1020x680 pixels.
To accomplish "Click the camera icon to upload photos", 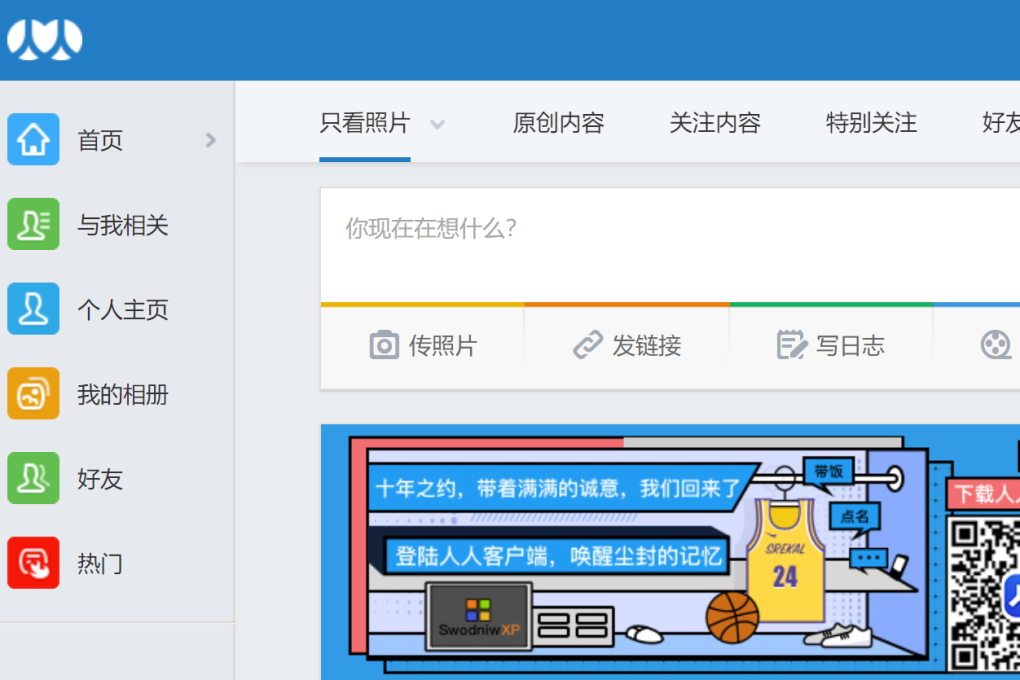I will point(385,344).
